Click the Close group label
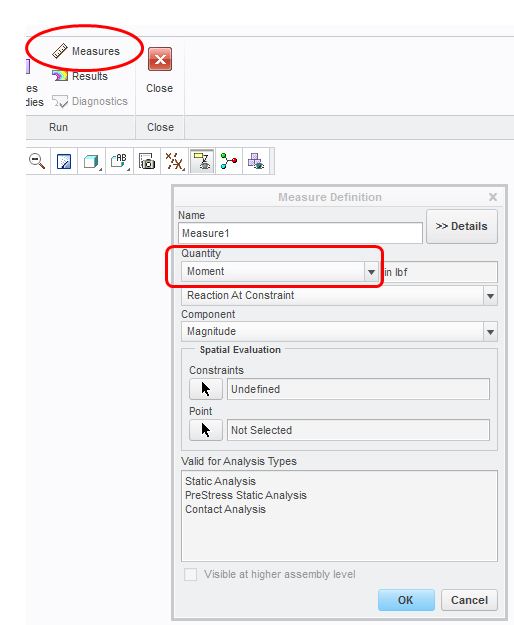The height and width of the screenshot is (625, 514). tap(160, 127)
